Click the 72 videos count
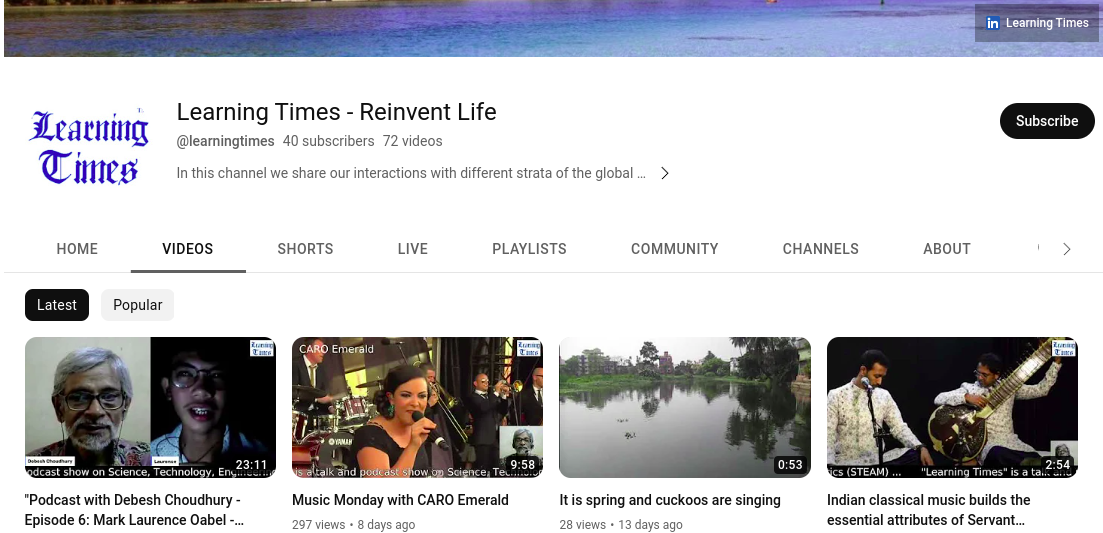Image resolution: width=1103 pixels, height=533 pixels. pyautogui.click(x=412, y=141)
